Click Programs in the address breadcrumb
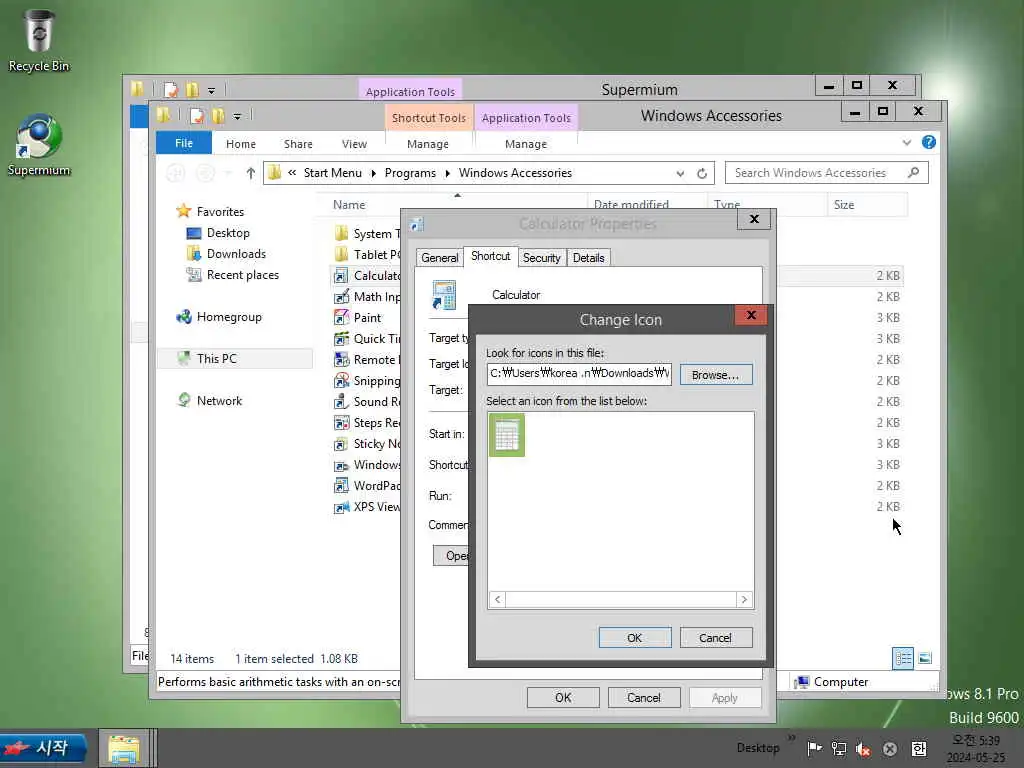This screenshot has height=768, width=1024. 410,173
